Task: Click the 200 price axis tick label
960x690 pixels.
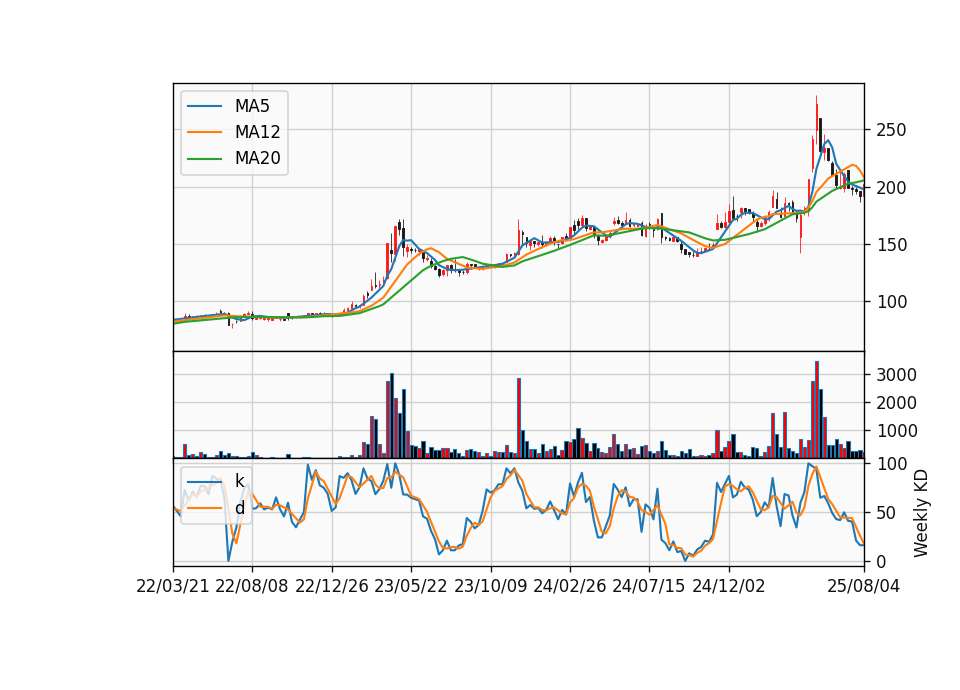Action: (891, 188)
